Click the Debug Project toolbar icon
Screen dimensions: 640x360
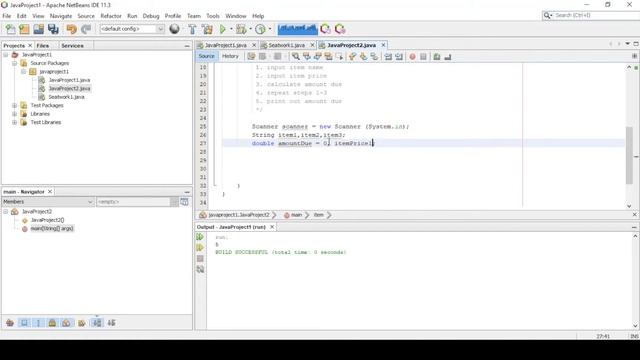241,29
